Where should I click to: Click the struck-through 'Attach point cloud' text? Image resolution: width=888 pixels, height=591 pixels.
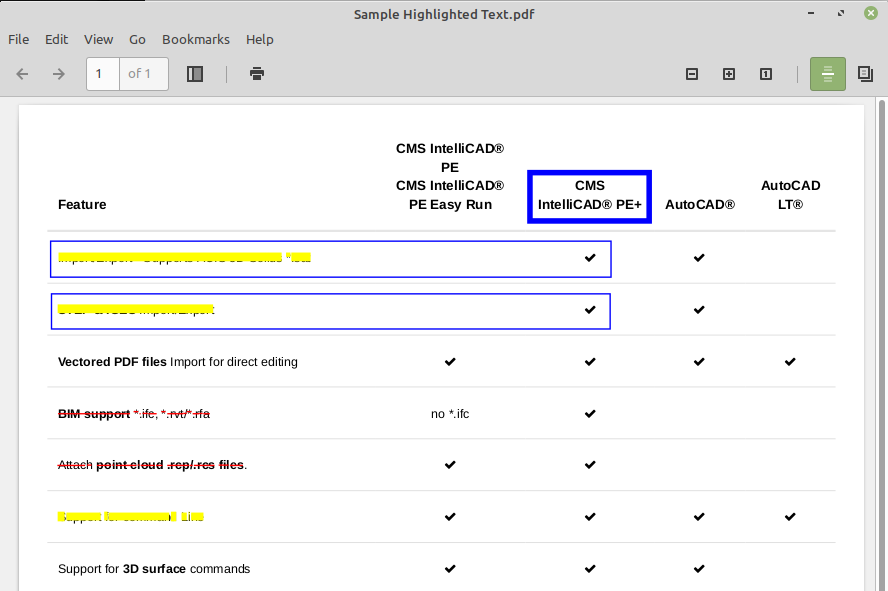(x=152, y=465)
